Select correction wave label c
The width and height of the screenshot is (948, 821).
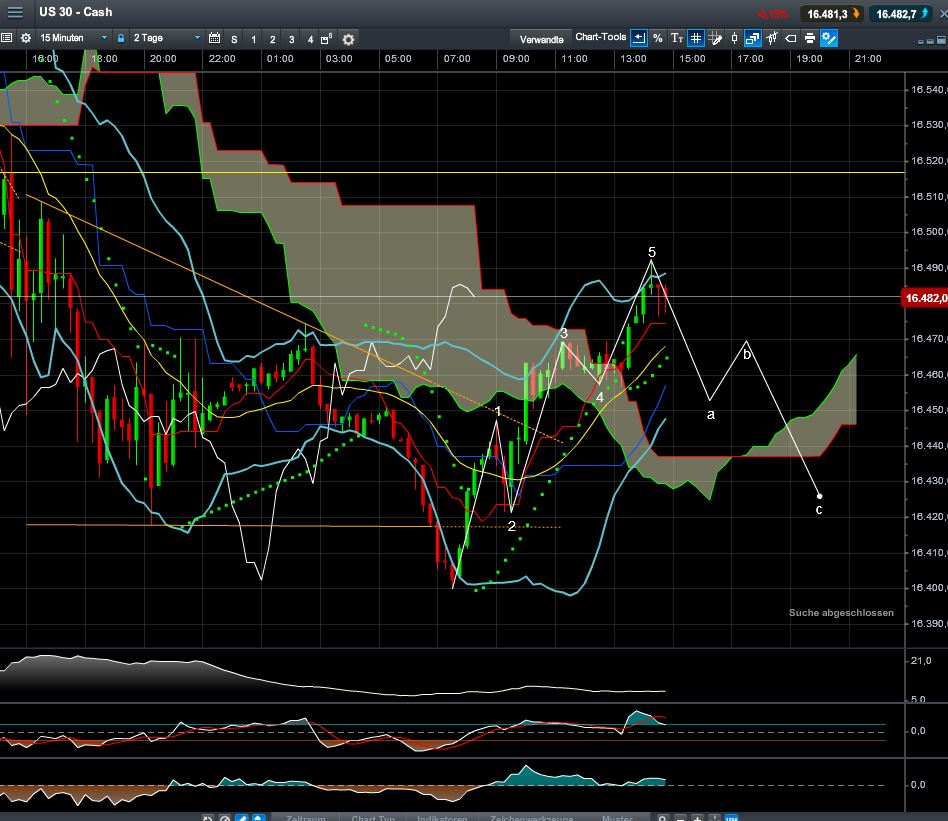click(819, 510)
